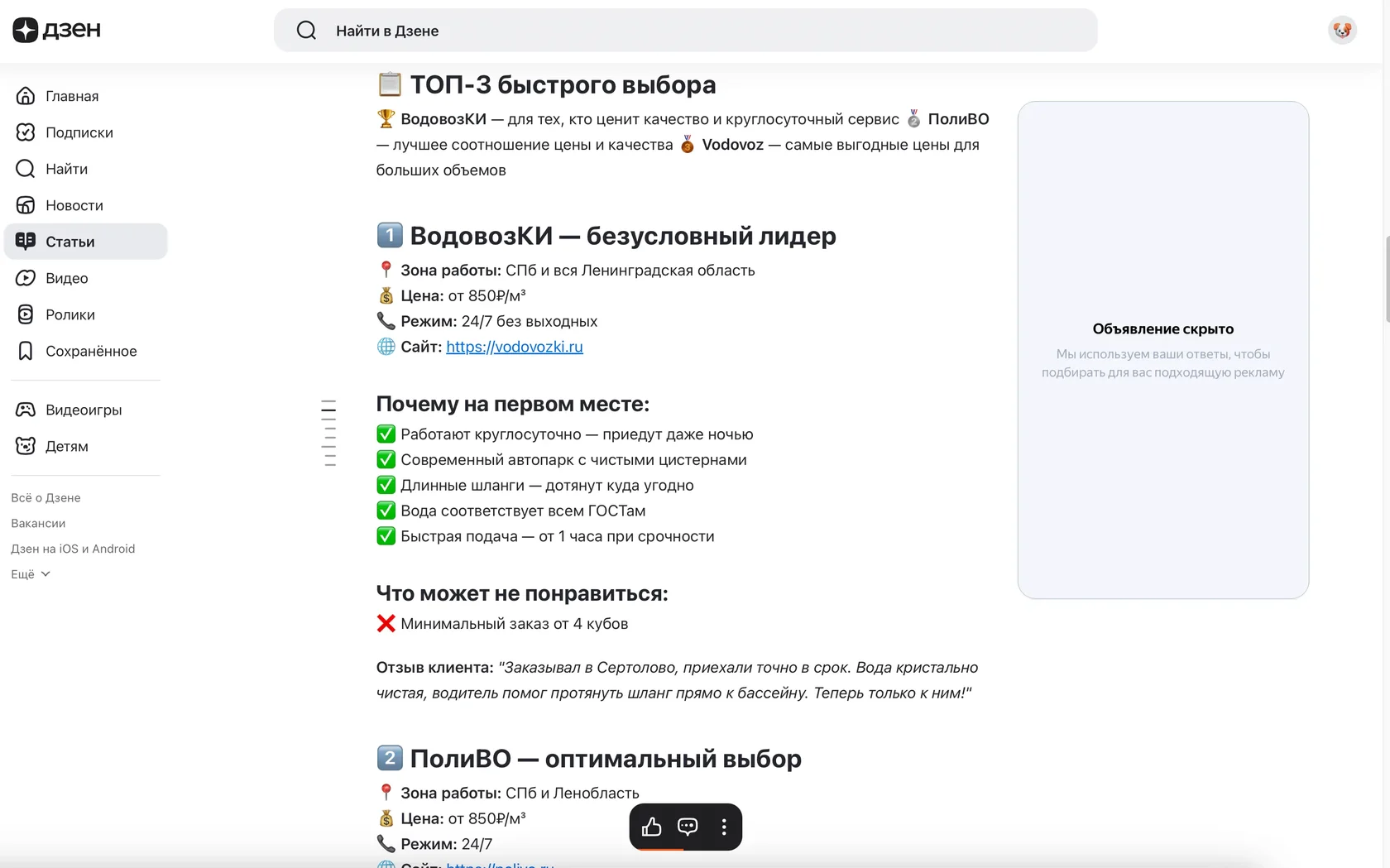The height and width of the screenshot is (868, 1390).
Task: Go to the Детям section
Action: pos(66,446)
